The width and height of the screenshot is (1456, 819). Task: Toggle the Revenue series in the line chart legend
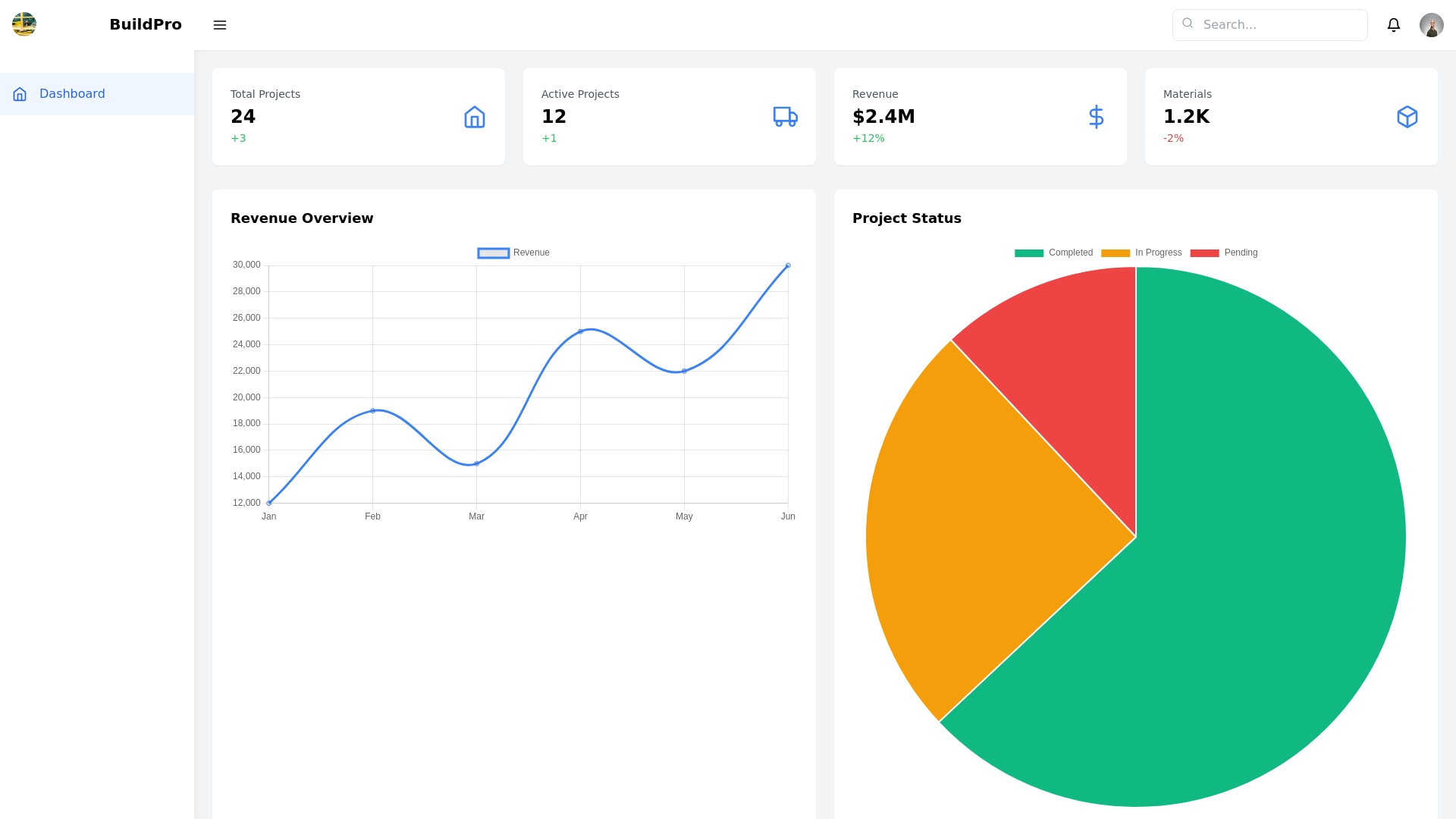[513, 252]
